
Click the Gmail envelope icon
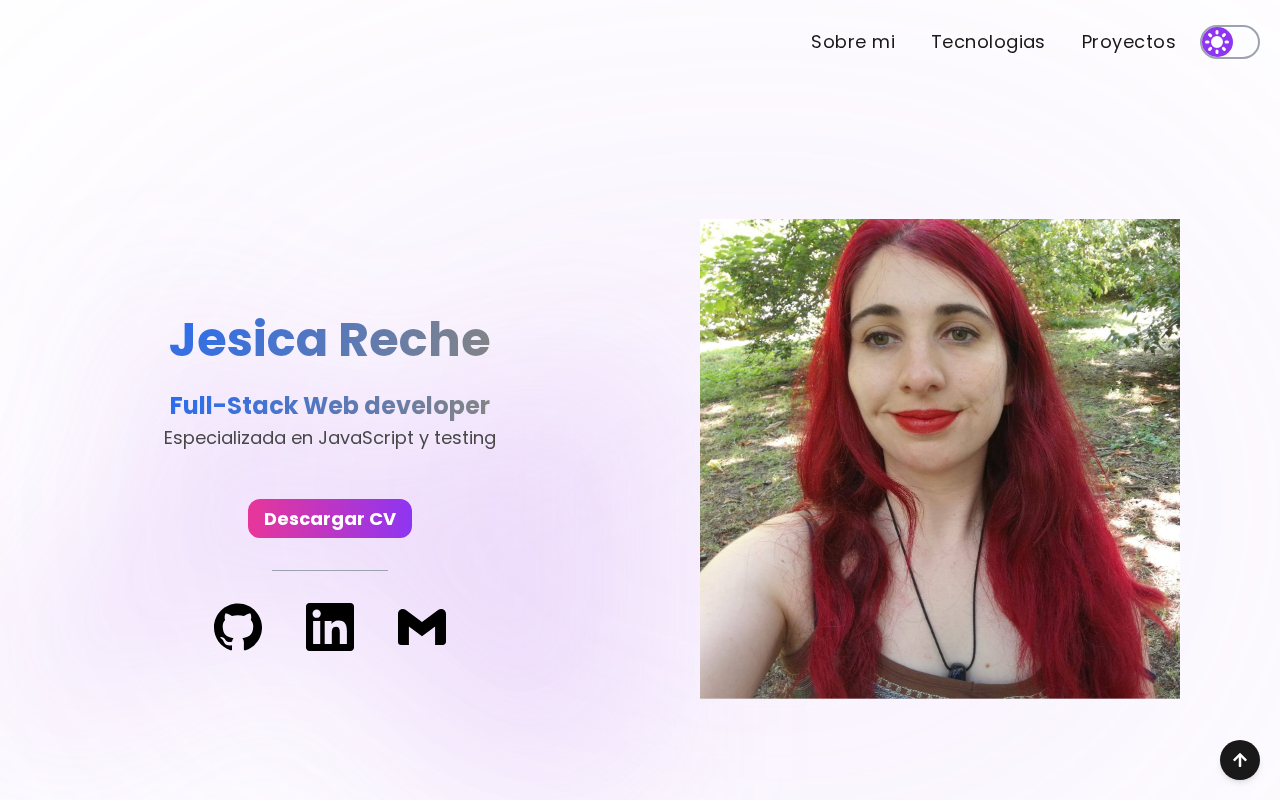point(422,627)
